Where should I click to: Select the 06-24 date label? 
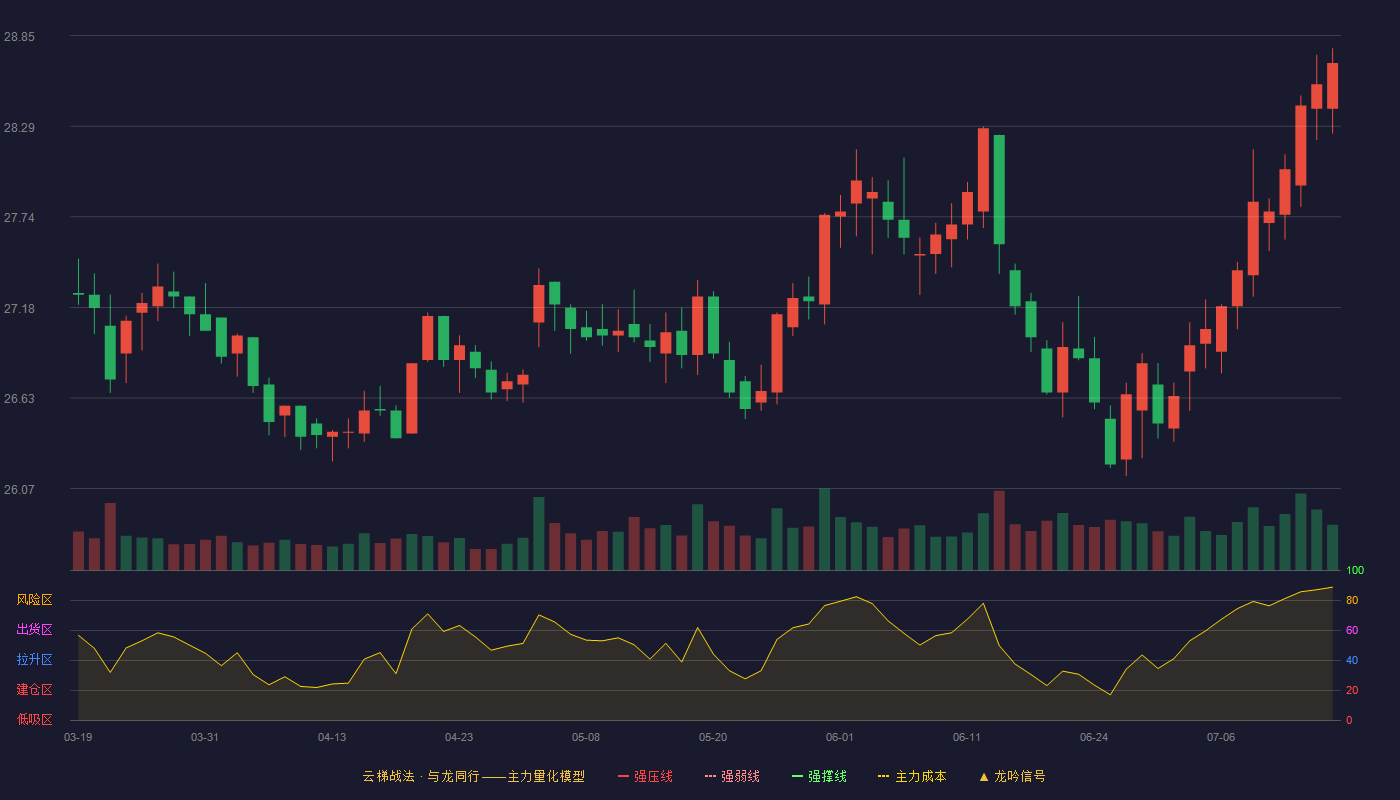coord(1094,737)
